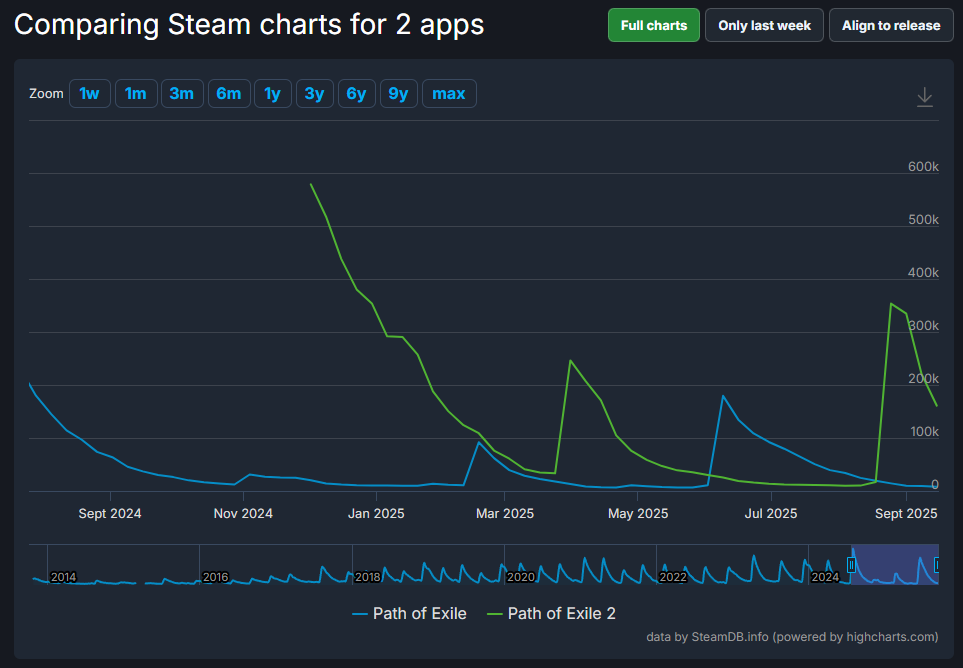Viewport: 963px width, 668px height.
Task: Click the Nov 2024 axis label
Action: click(x=243, y=513)
